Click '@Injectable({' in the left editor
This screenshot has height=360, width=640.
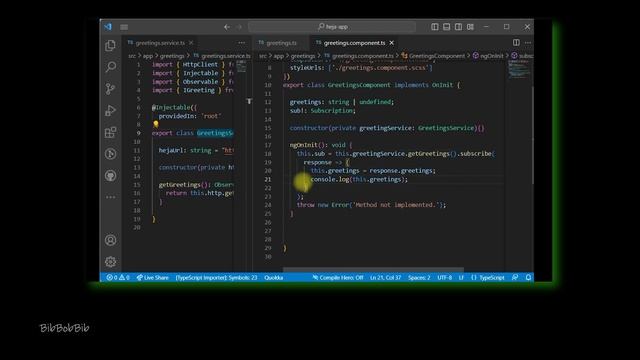pos(174,107)
